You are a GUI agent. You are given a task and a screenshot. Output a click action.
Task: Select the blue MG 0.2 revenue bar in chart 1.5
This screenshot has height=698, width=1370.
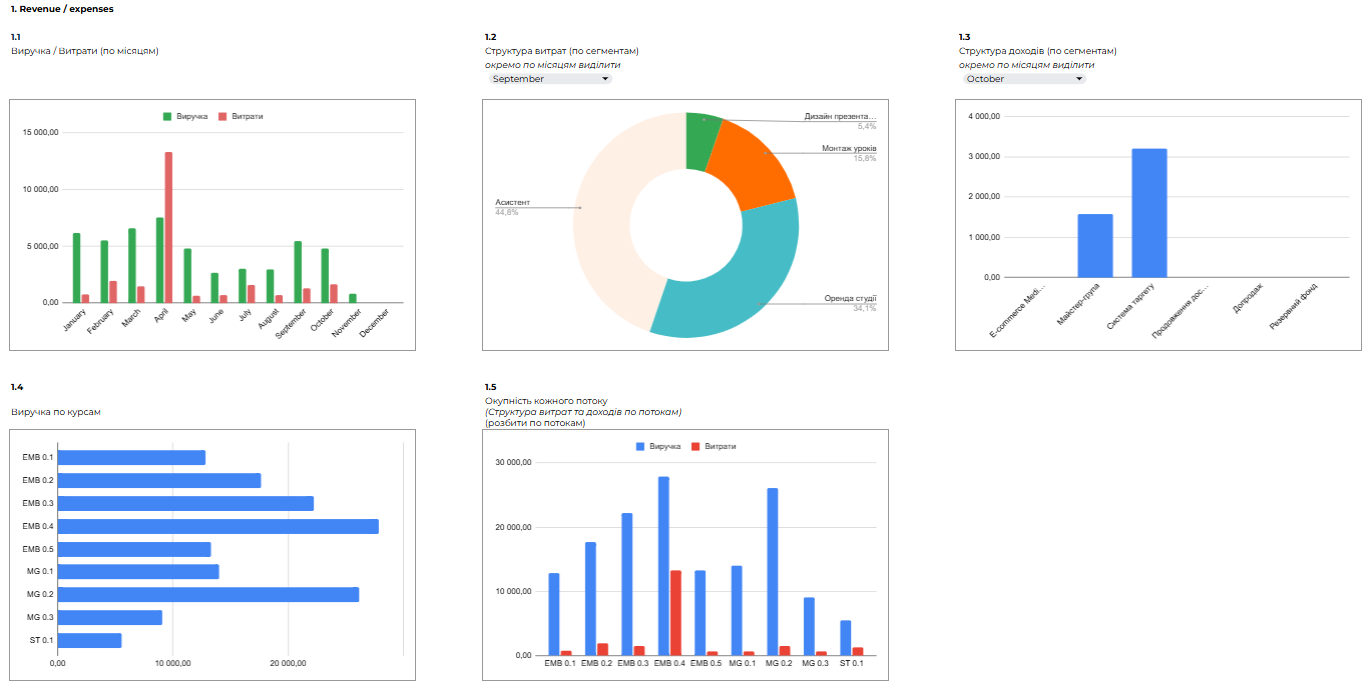click(773, 572)
